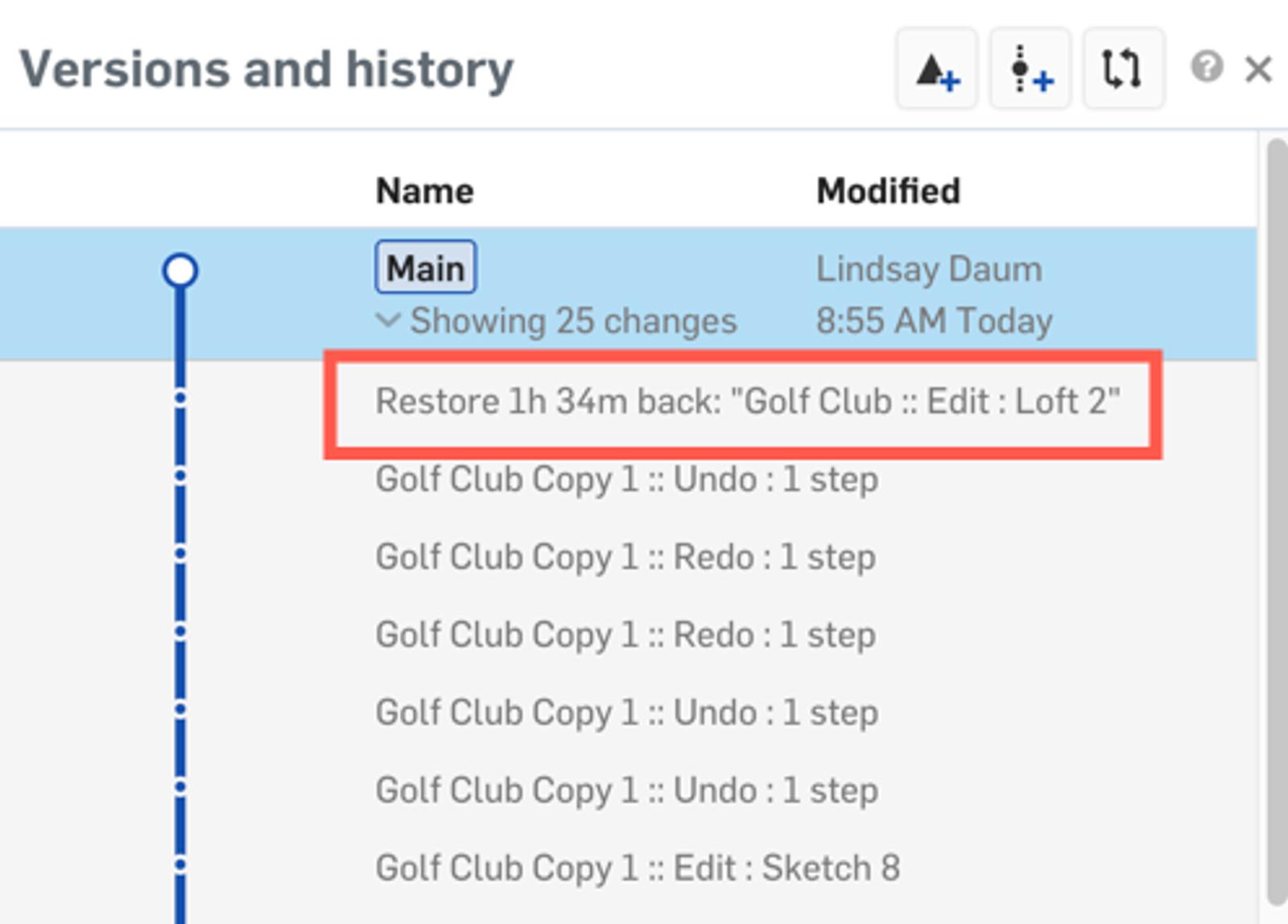Screen dimensions: 1288x924
Task: Click the Modified column header
Action: [888, 192]
